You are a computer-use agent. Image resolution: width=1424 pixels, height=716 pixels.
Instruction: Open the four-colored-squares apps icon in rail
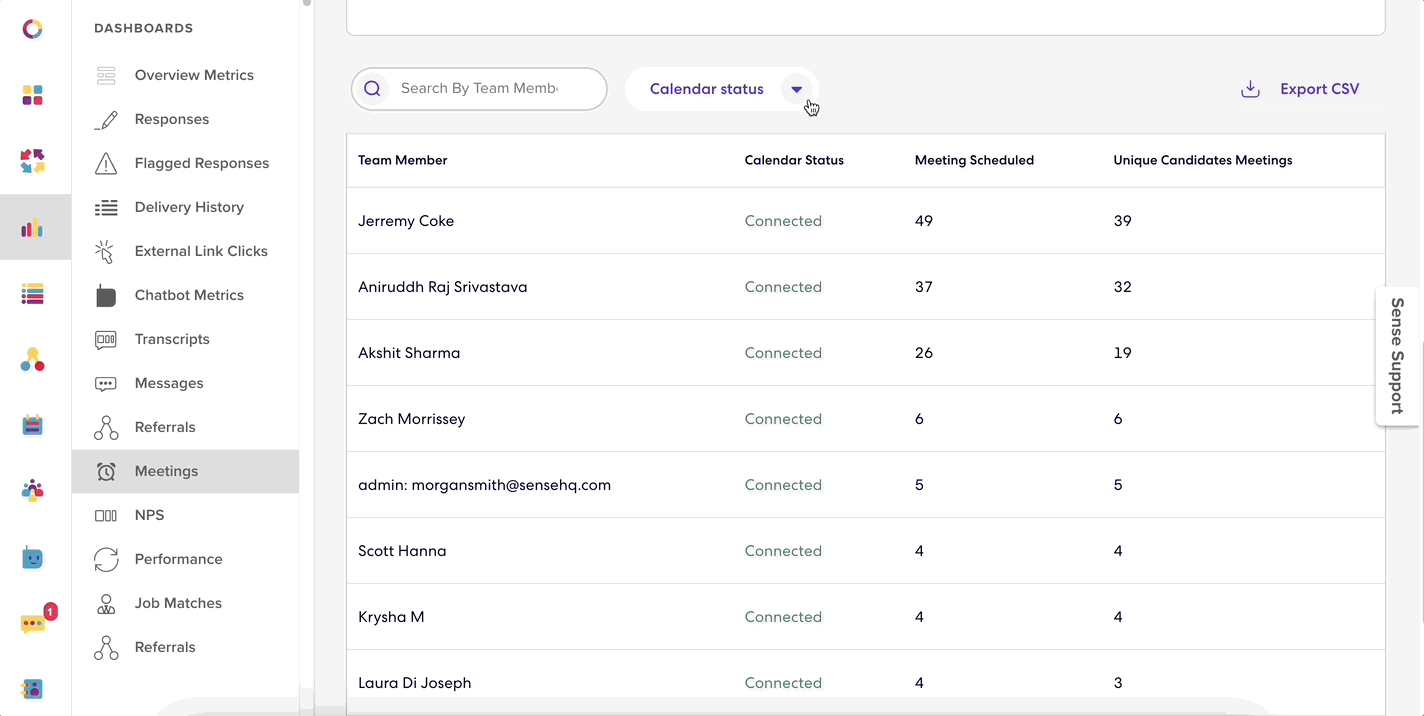click(x=33, y=95)
